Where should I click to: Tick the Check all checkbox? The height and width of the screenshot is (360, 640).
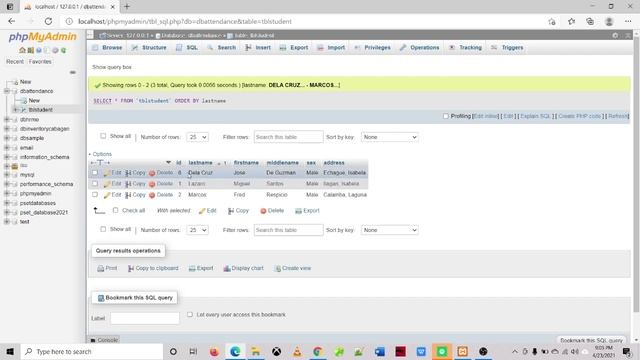115,210
